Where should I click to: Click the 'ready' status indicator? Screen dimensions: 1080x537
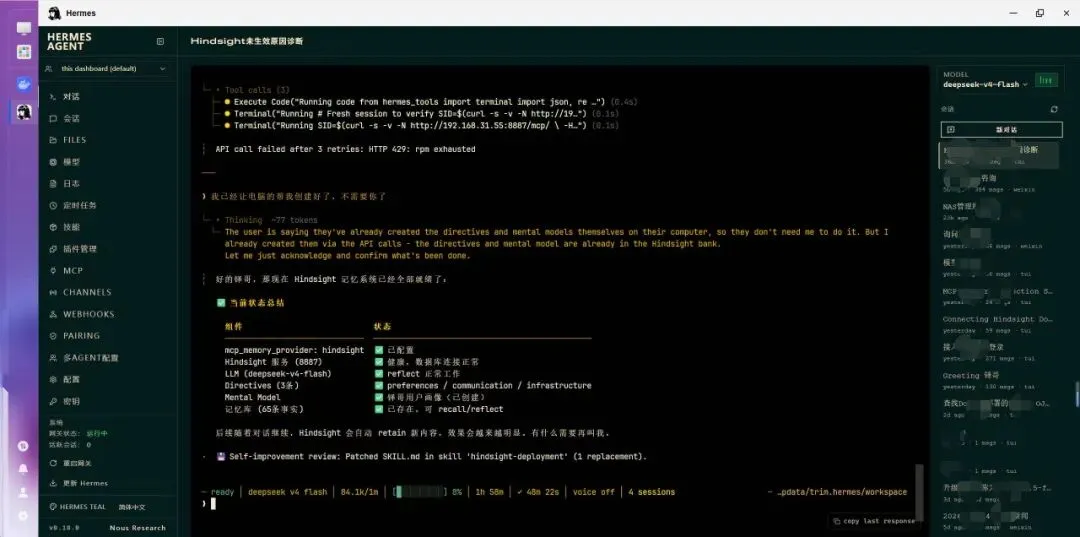(x=222, y=492)
